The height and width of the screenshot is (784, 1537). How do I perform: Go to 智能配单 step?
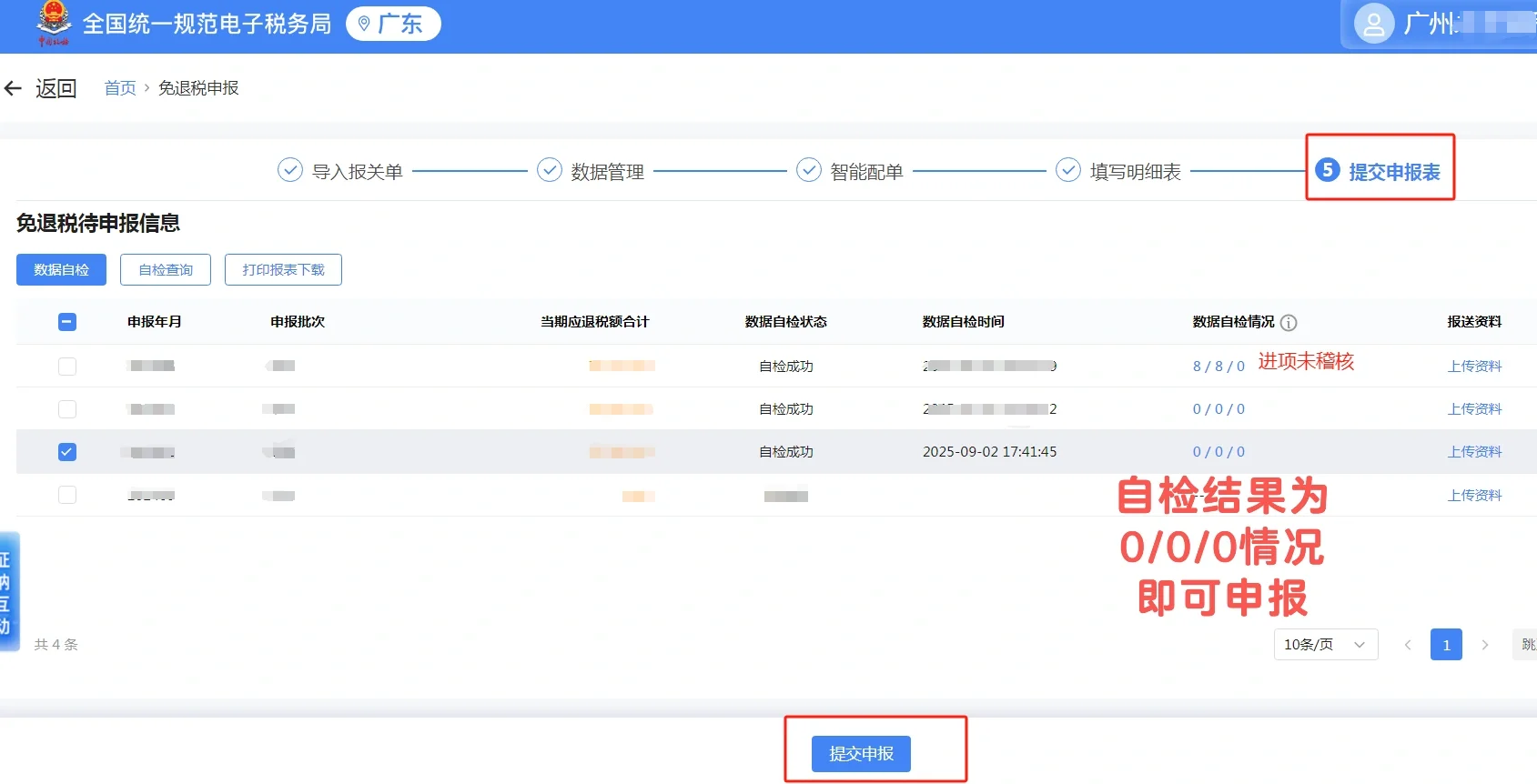(866, 172)
